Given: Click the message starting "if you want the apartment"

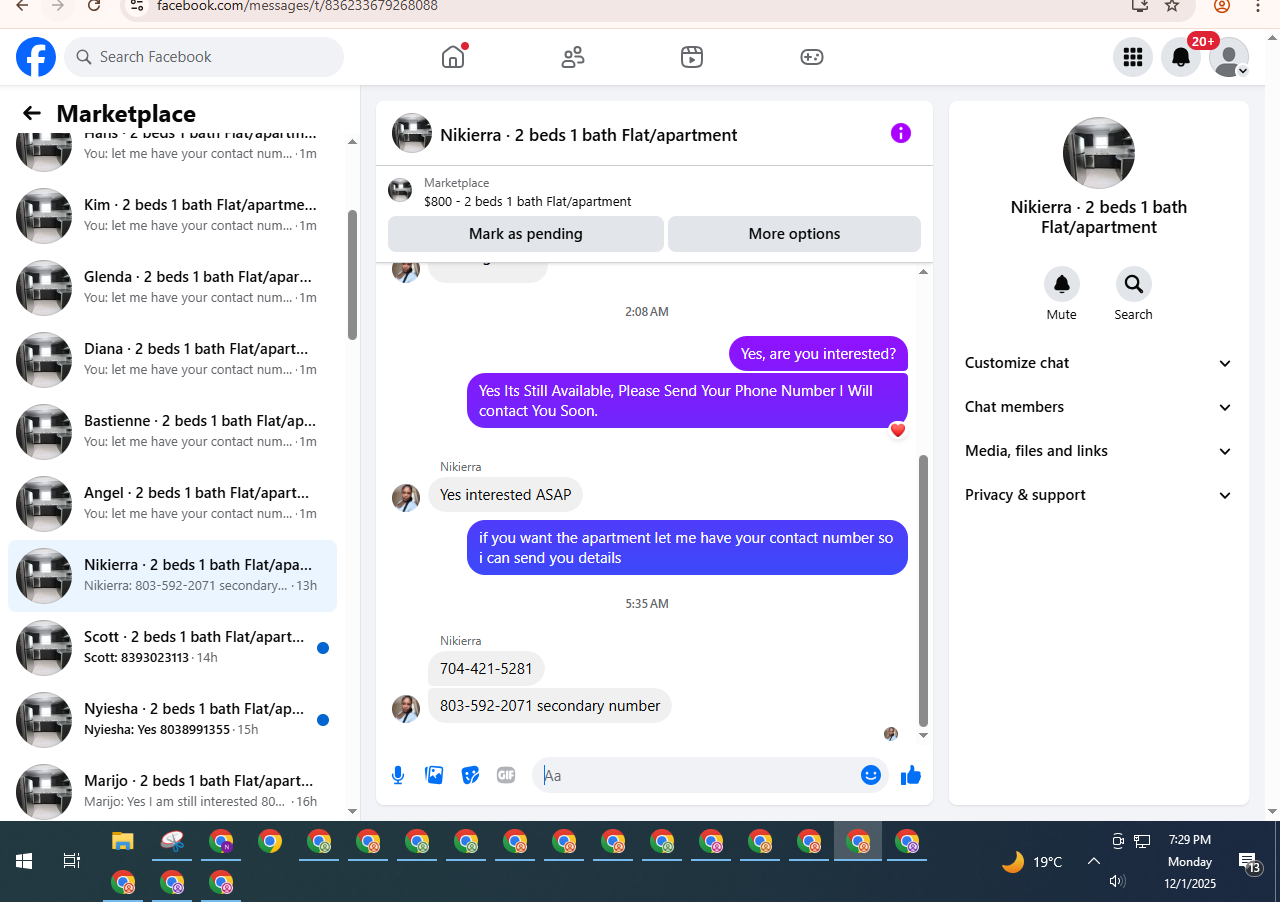Looking at the screenshot, I should (x=687, y=547).
